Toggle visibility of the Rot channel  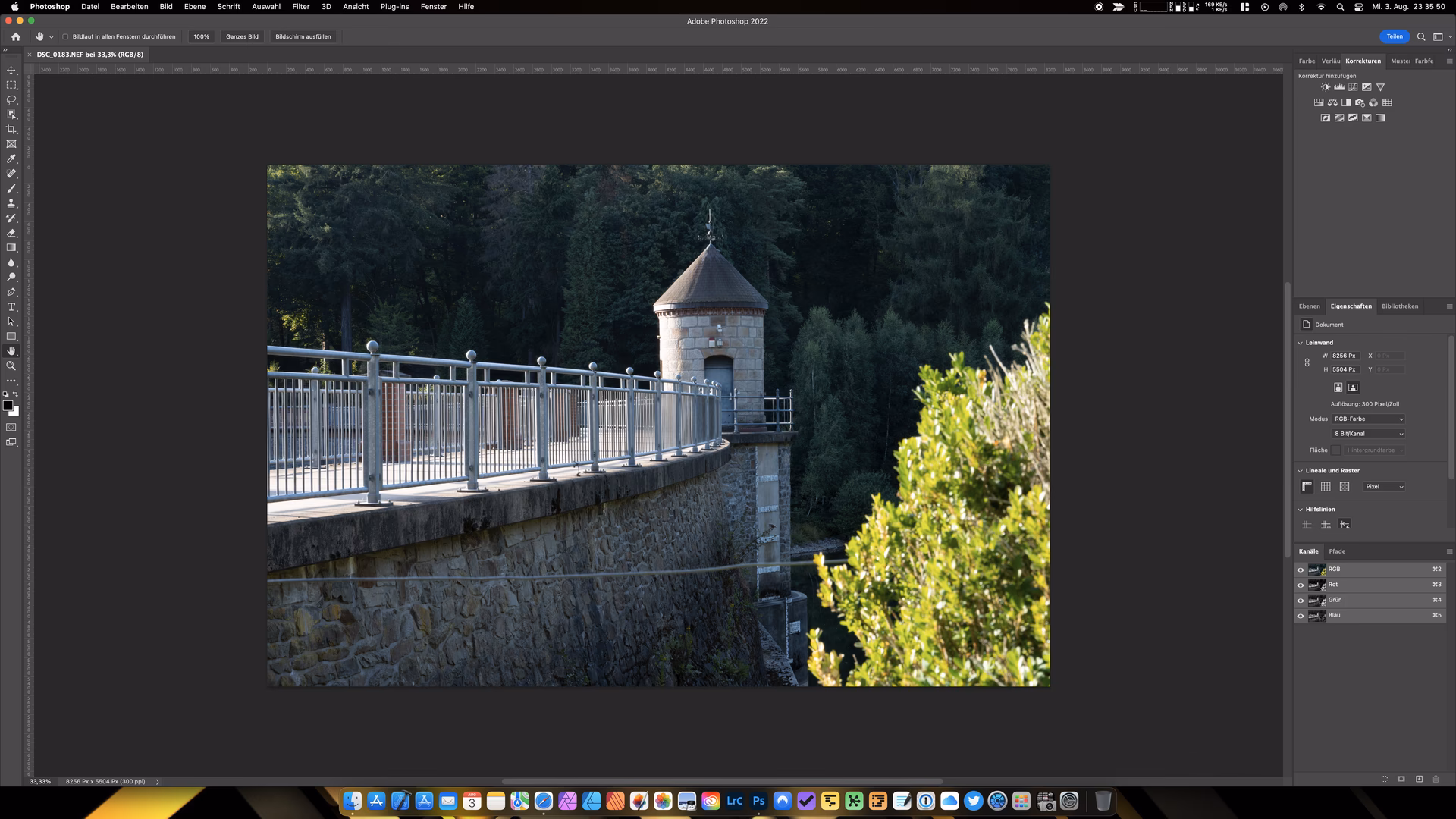coord(1301,585)
